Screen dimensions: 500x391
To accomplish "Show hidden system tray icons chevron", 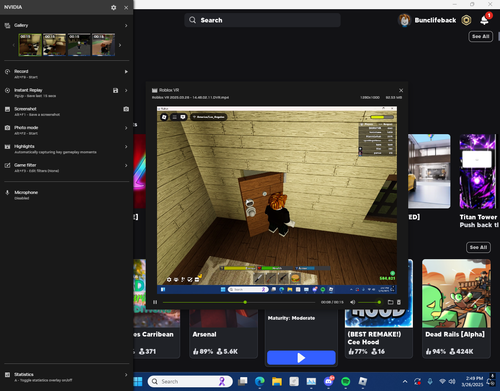I will click(x=405, y=381).
